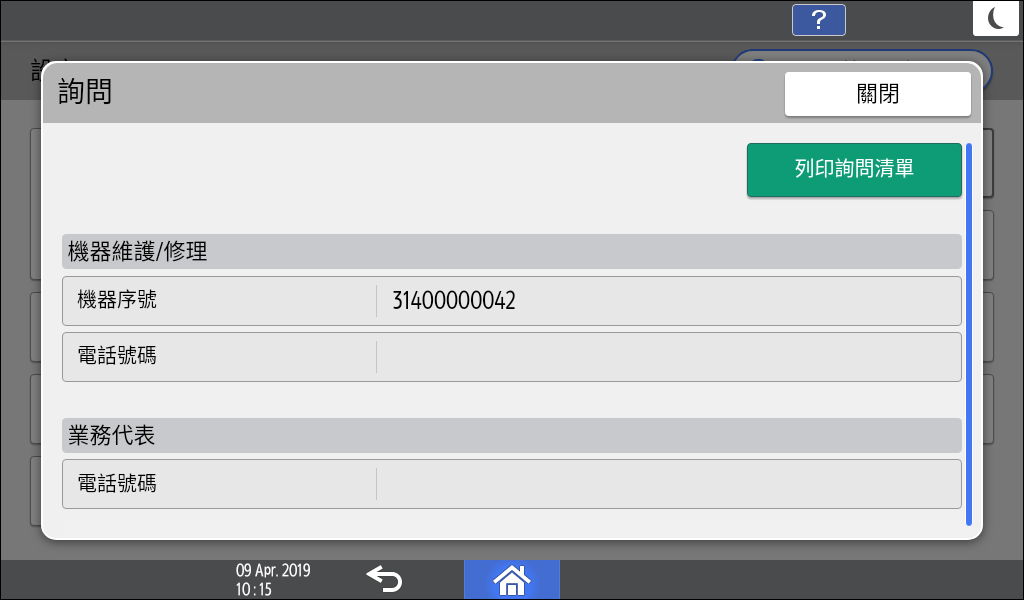Tap the 09 Apr. 2019 date display
Screen dimensions: 1024x600
point(273,571)
